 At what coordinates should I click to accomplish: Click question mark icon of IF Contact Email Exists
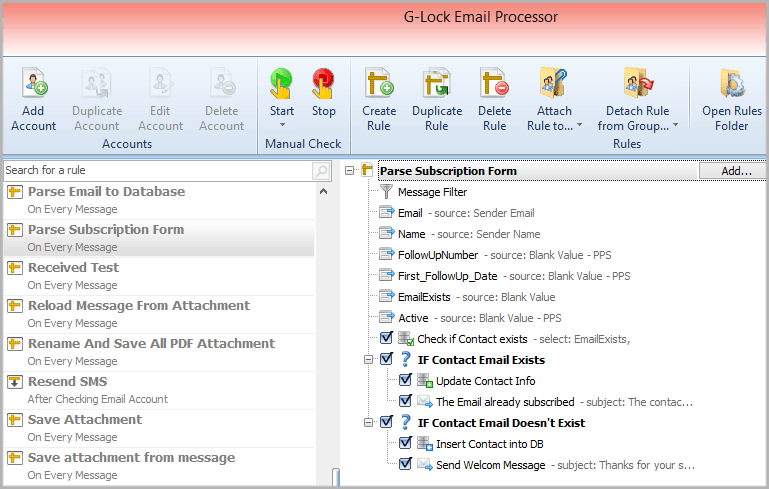[x=406, y=360]
